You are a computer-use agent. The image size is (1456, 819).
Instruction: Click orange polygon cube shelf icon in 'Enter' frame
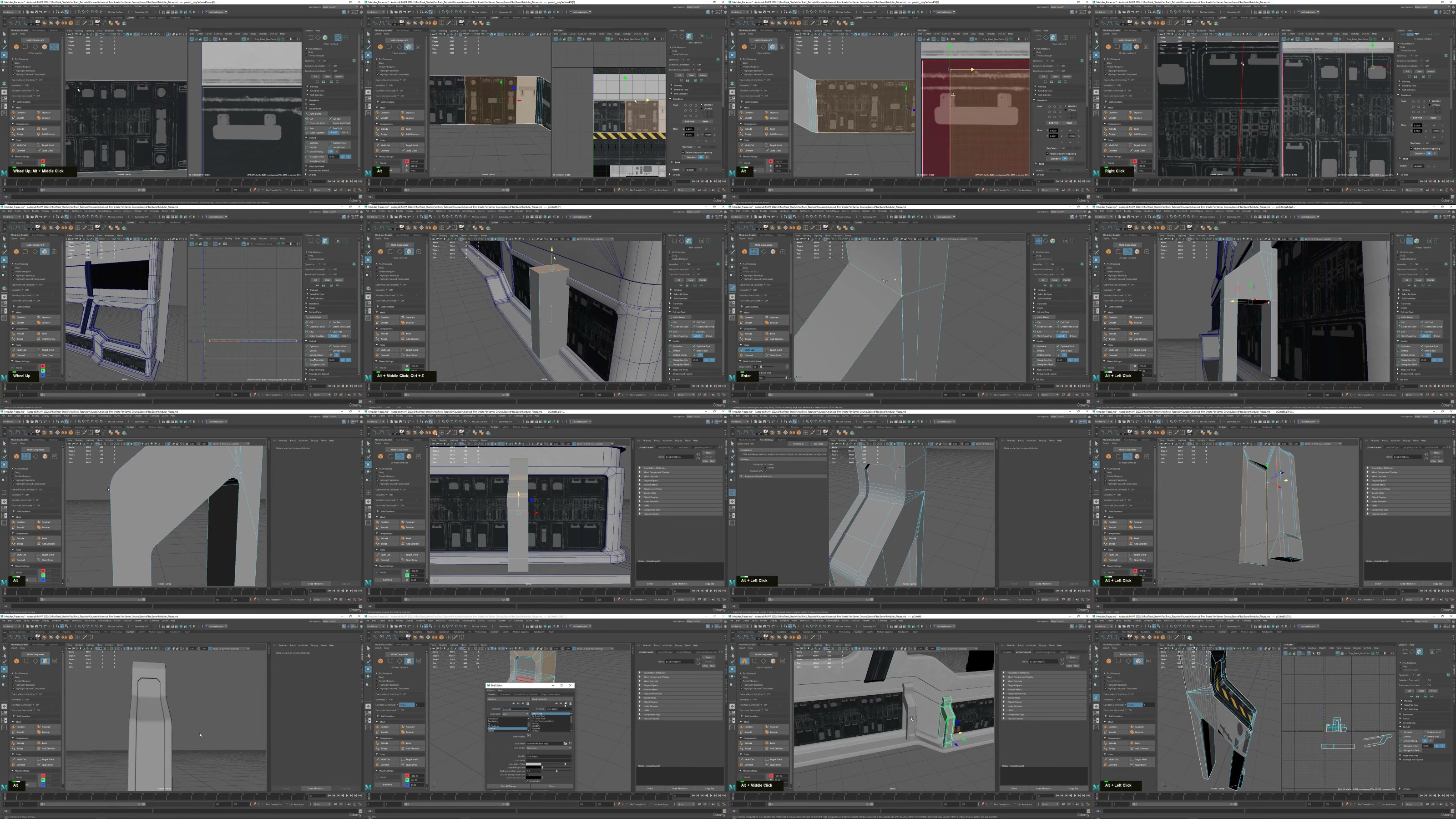(x=799, y=228)
